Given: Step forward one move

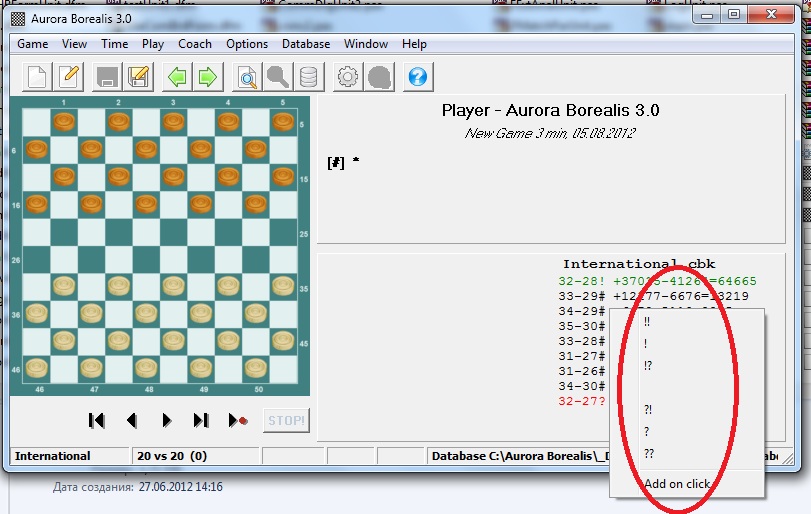Looking at the screenshot, I should pos(167,421).
